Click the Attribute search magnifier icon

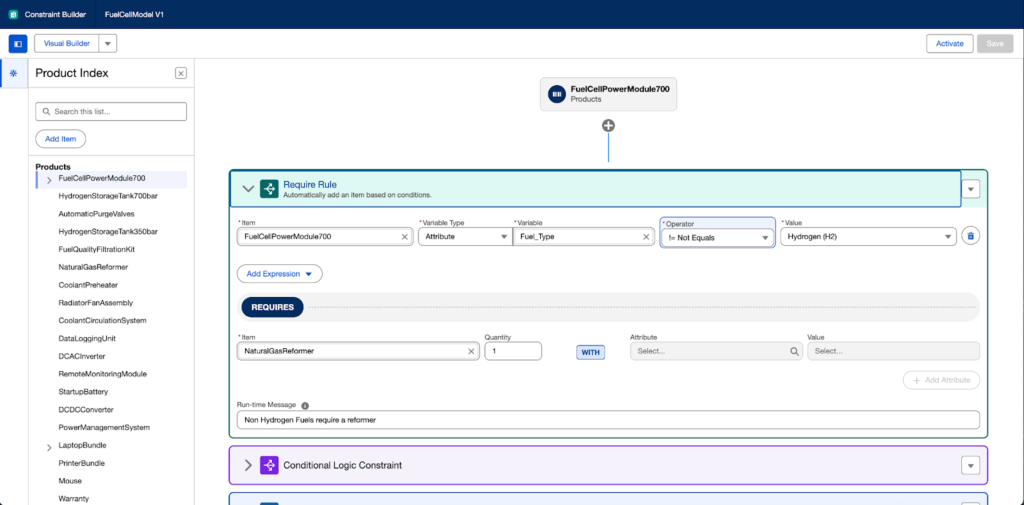(794, 351)
